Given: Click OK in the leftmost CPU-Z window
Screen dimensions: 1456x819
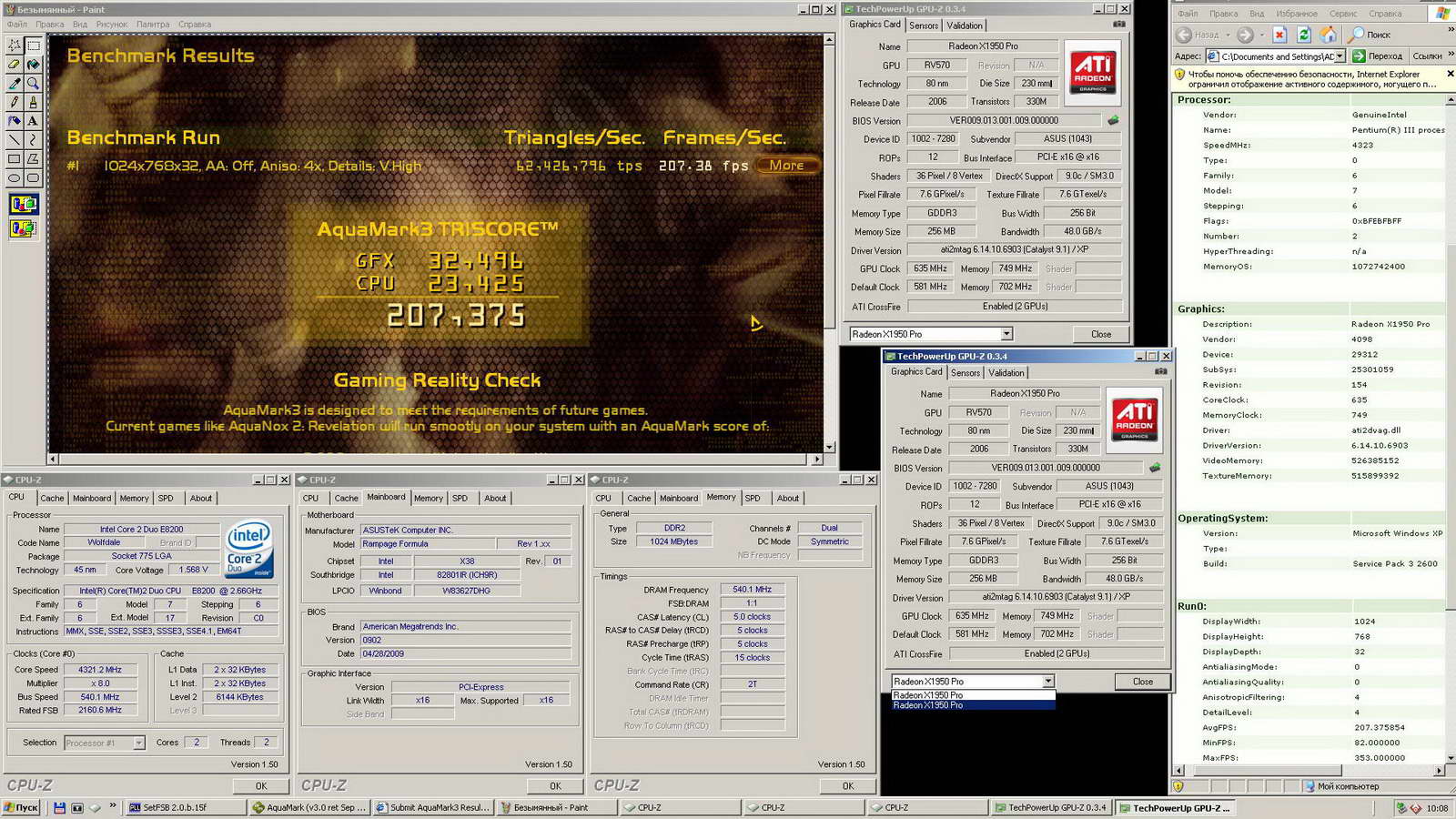Looking at the screenshot, I should (x=261, y=785).
